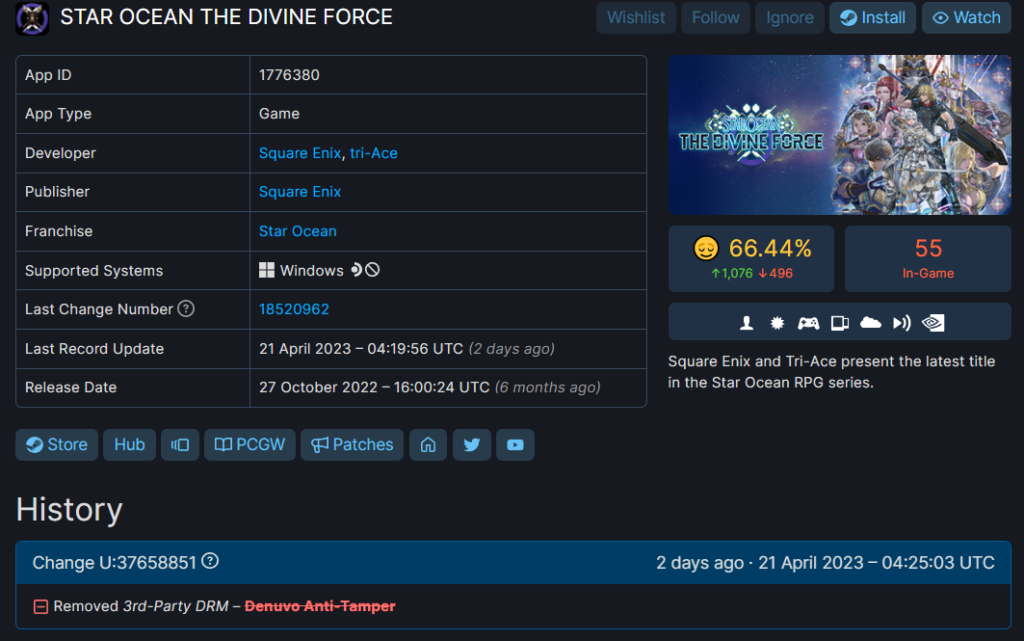Image resolution: width=1024 pixels, height=641 pixels.
Task: Open change number 18520962
Action: point(294,309)
